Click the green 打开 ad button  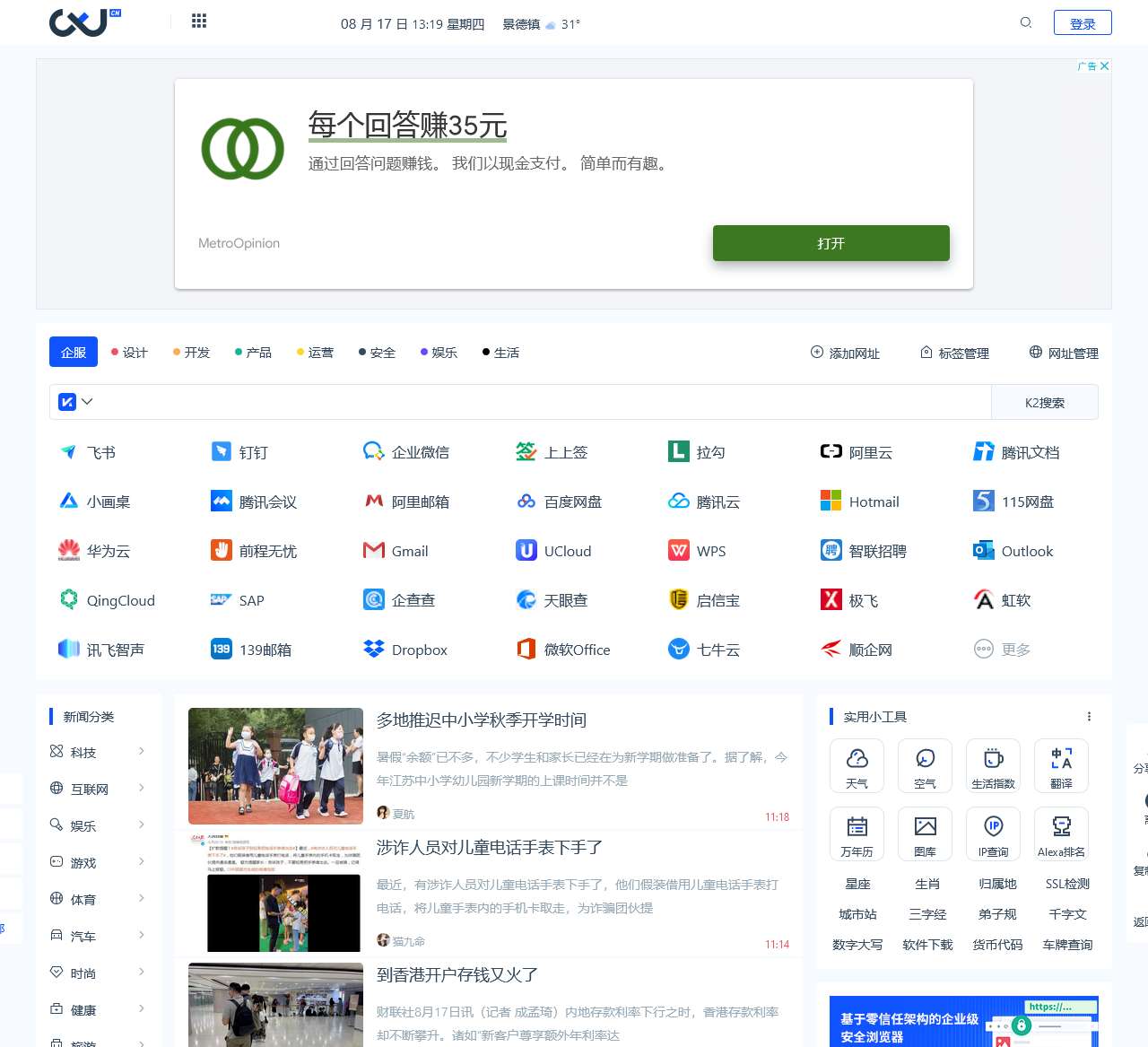coord(831,243)
